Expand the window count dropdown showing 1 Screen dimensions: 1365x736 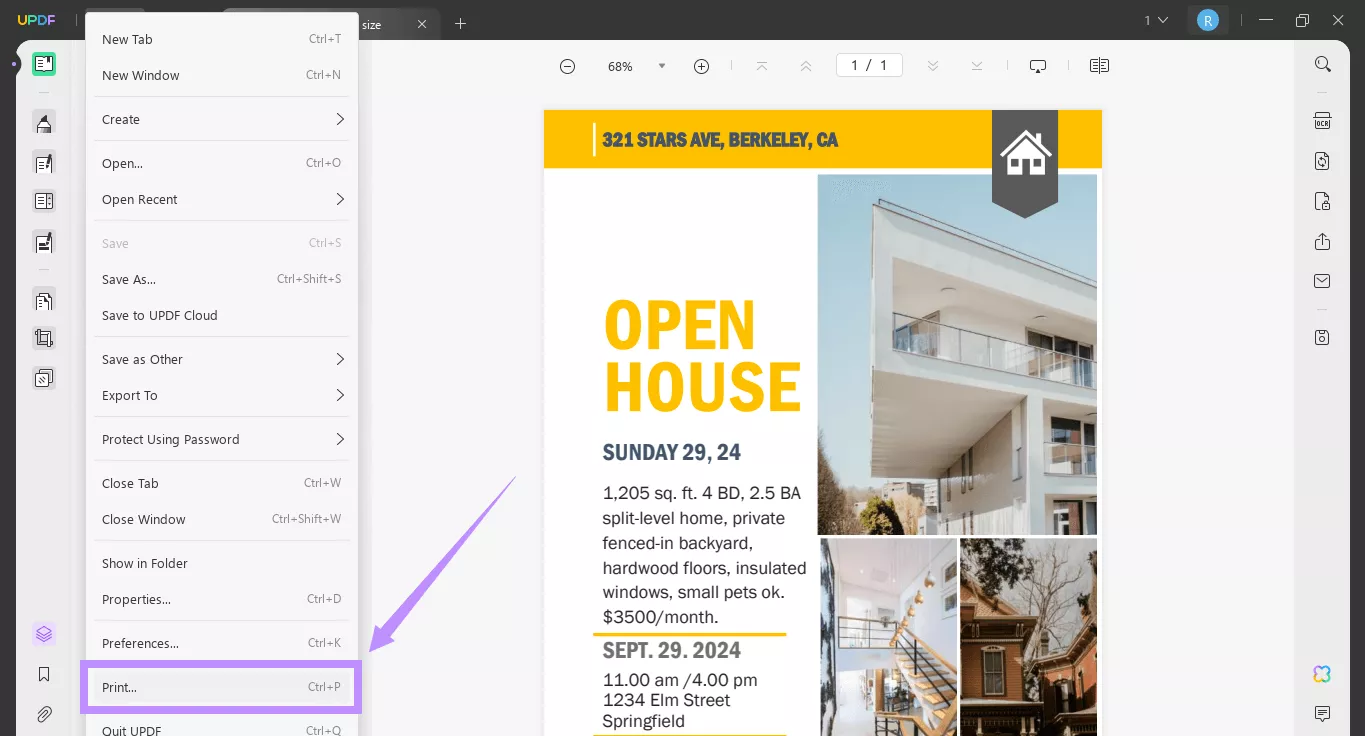pyautogui.click(x=1156, y=20)
